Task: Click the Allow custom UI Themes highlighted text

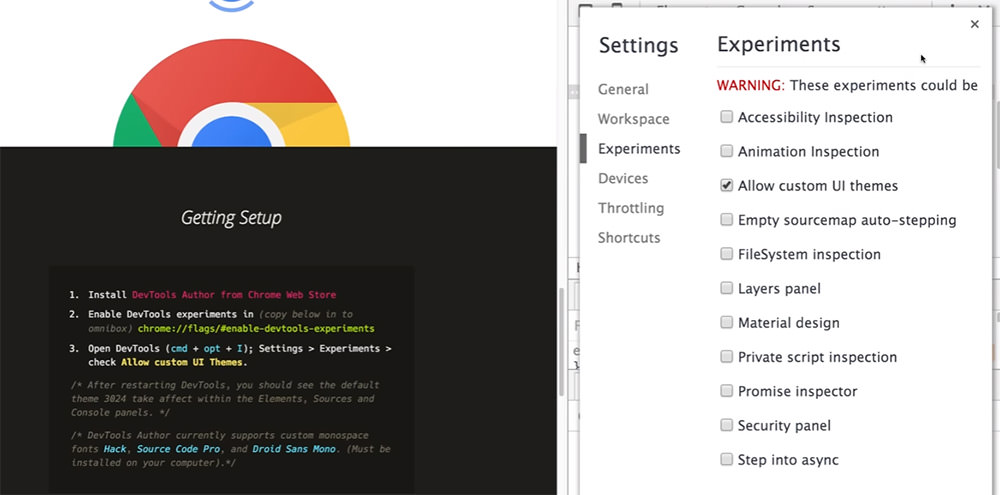Action: tap(182, 362)
